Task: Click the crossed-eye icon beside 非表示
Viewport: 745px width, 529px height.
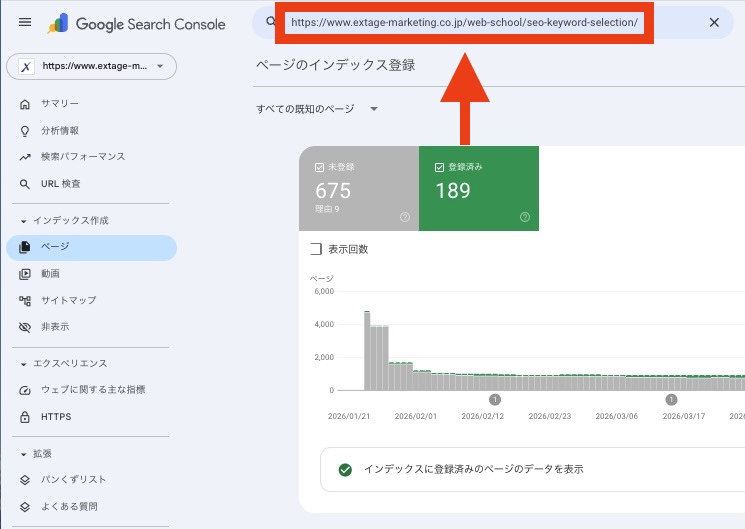Action: coord(25,327)
